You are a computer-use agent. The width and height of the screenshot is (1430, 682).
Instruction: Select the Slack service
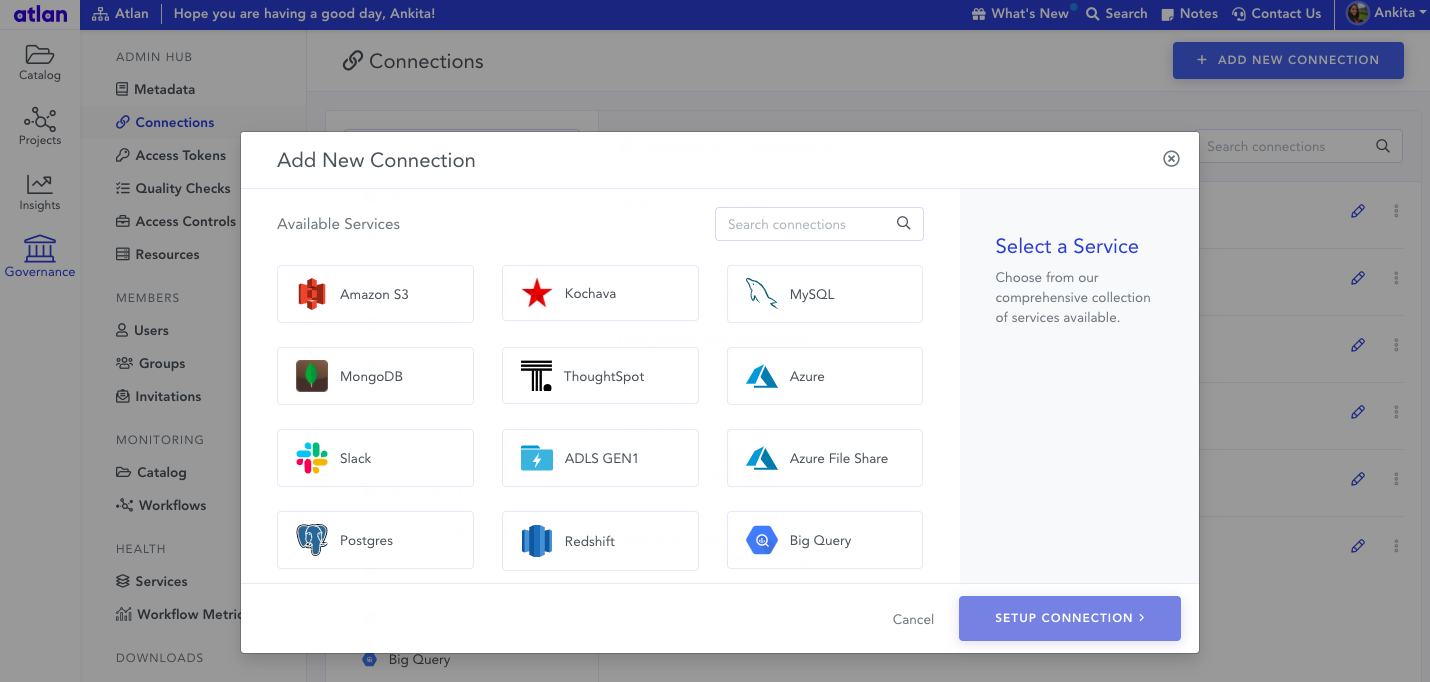(375, 458)
